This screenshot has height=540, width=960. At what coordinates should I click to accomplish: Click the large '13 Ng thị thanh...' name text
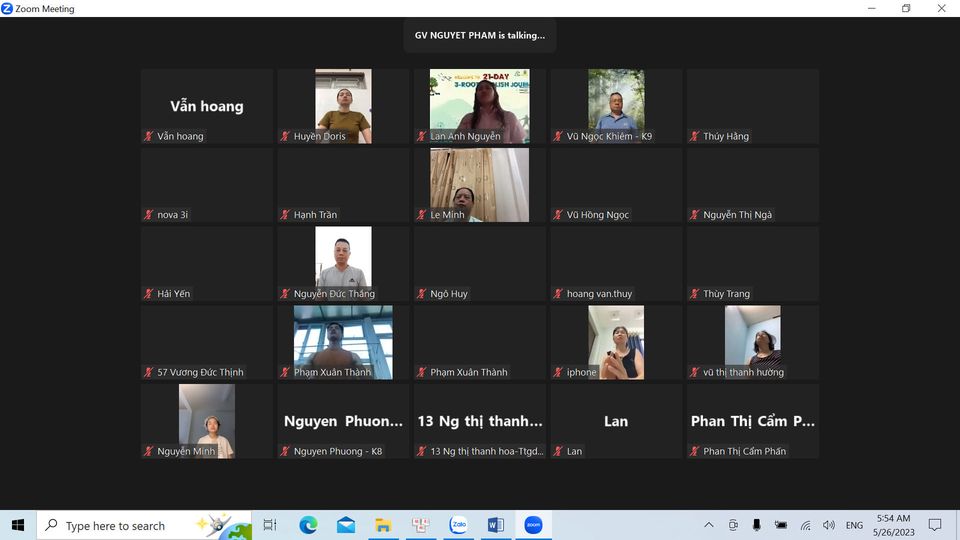pyautogui.click(x=479, y=421)
